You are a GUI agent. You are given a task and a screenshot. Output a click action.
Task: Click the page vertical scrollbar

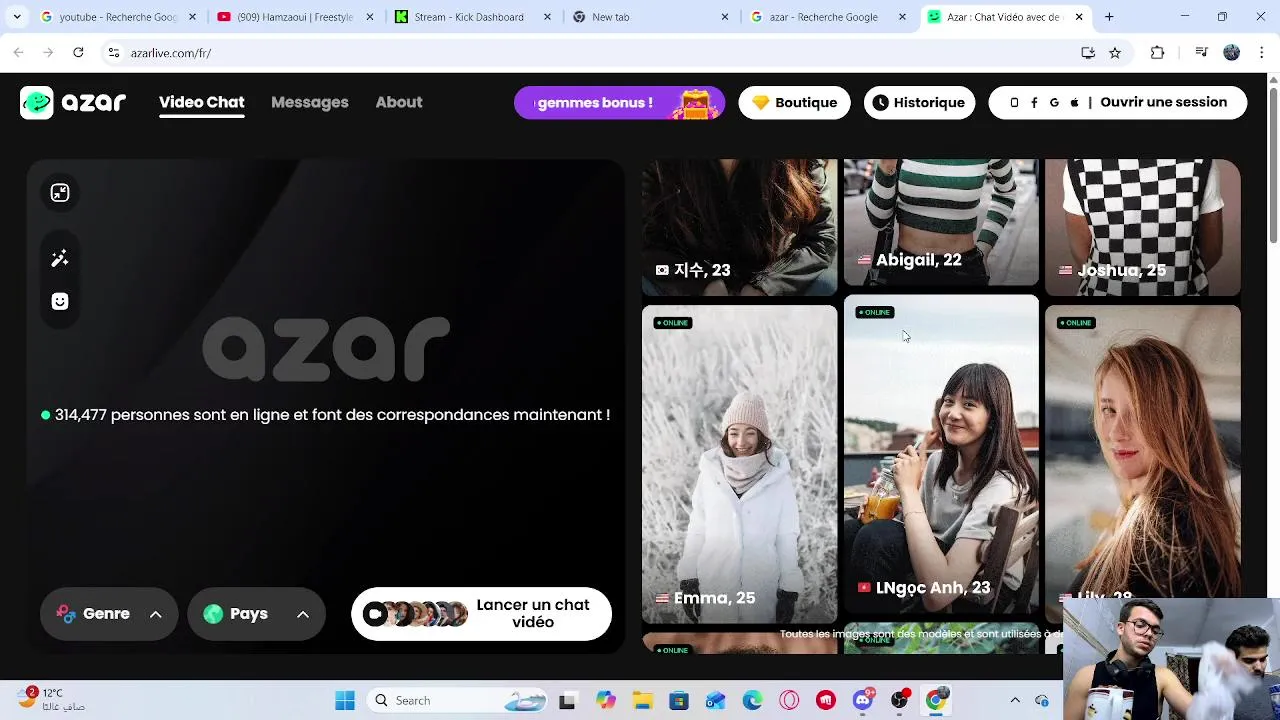pyautogui.click(x=1273, y=165)
